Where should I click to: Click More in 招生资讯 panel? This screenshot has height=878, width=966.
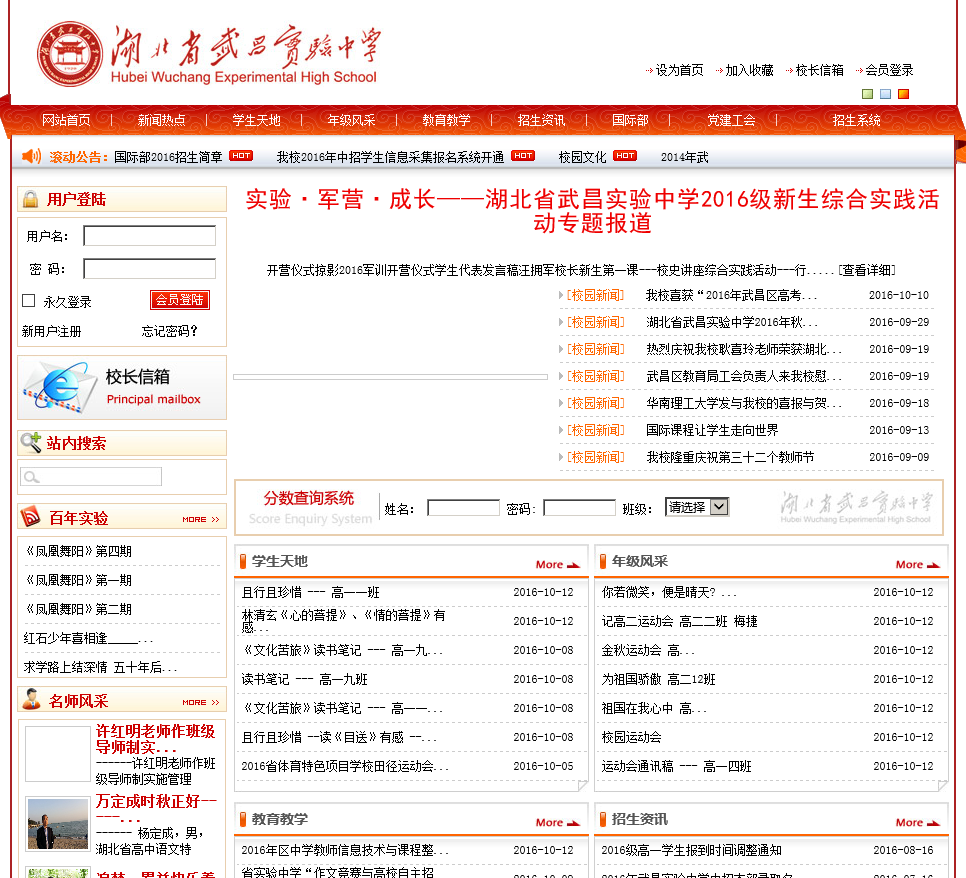[x=918, y=823]
